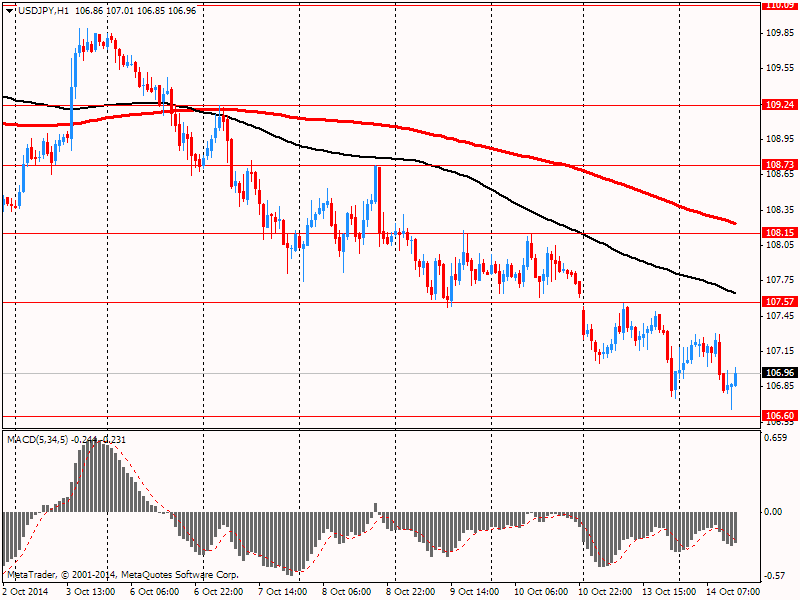Select the 10 Oct 22:00 time axis label
This screenshot has height=600, width=800.
[603, 592]
